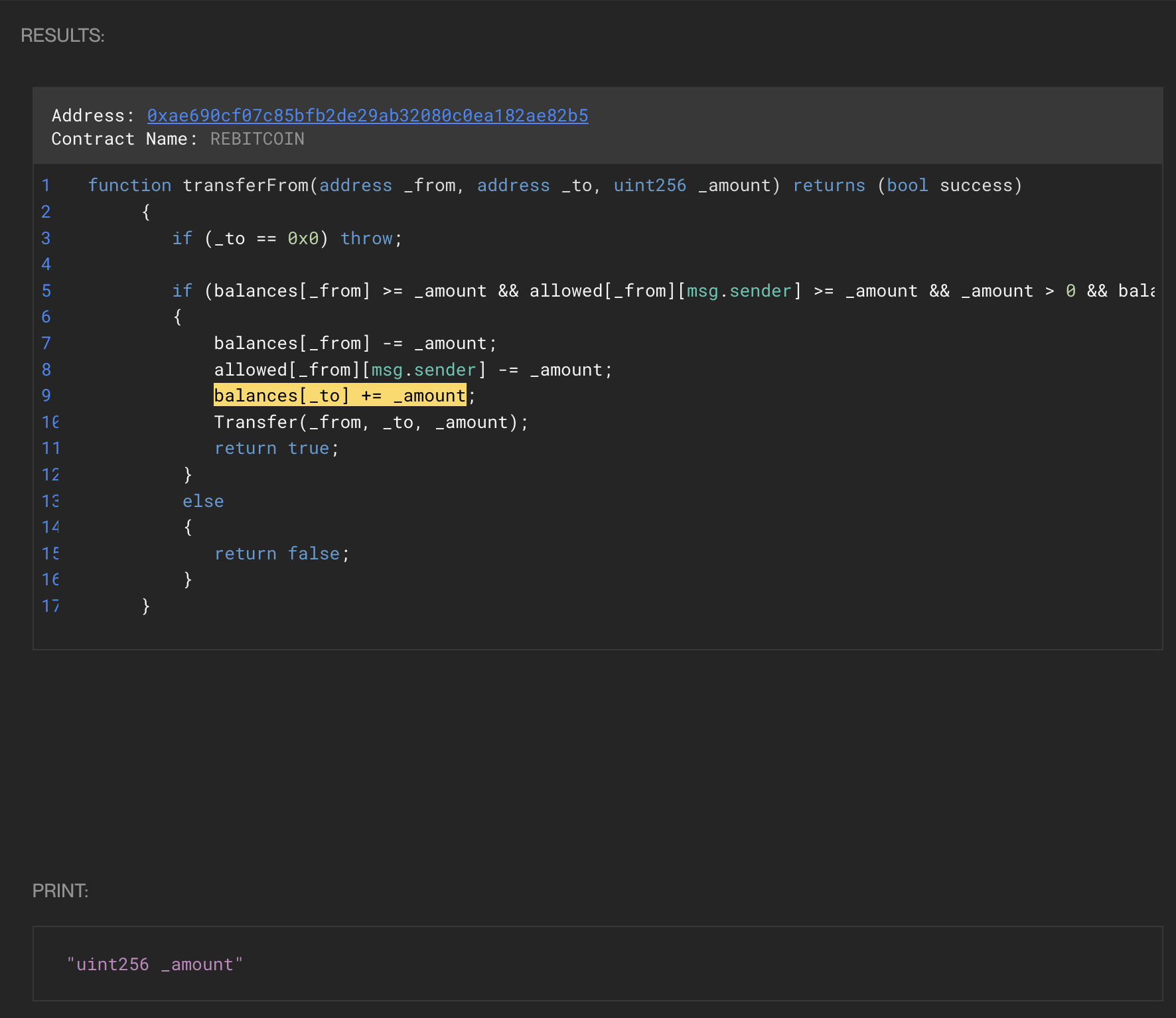Click the highlighted balances[_to] += _amount statement
This screenshot has height=1018, width=1176.
click(339, 396)
